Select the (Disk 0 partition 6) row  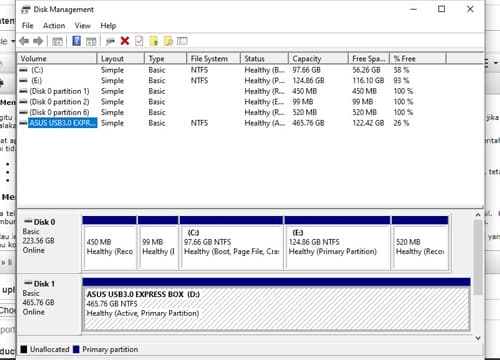tap(59, 112)
